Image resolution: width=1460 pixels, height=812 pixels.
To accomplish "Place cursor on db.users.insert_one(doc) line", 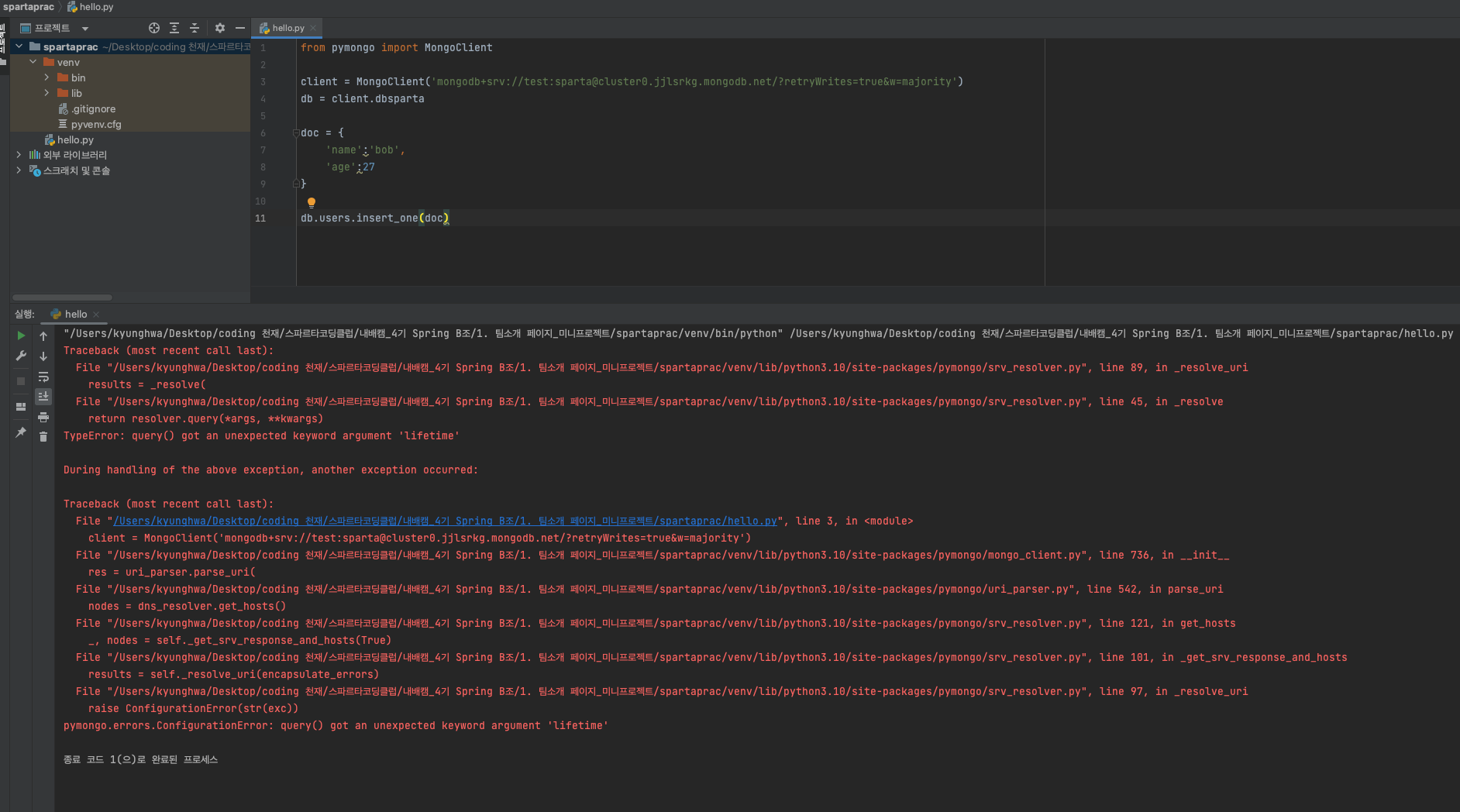I will (374, 218).
